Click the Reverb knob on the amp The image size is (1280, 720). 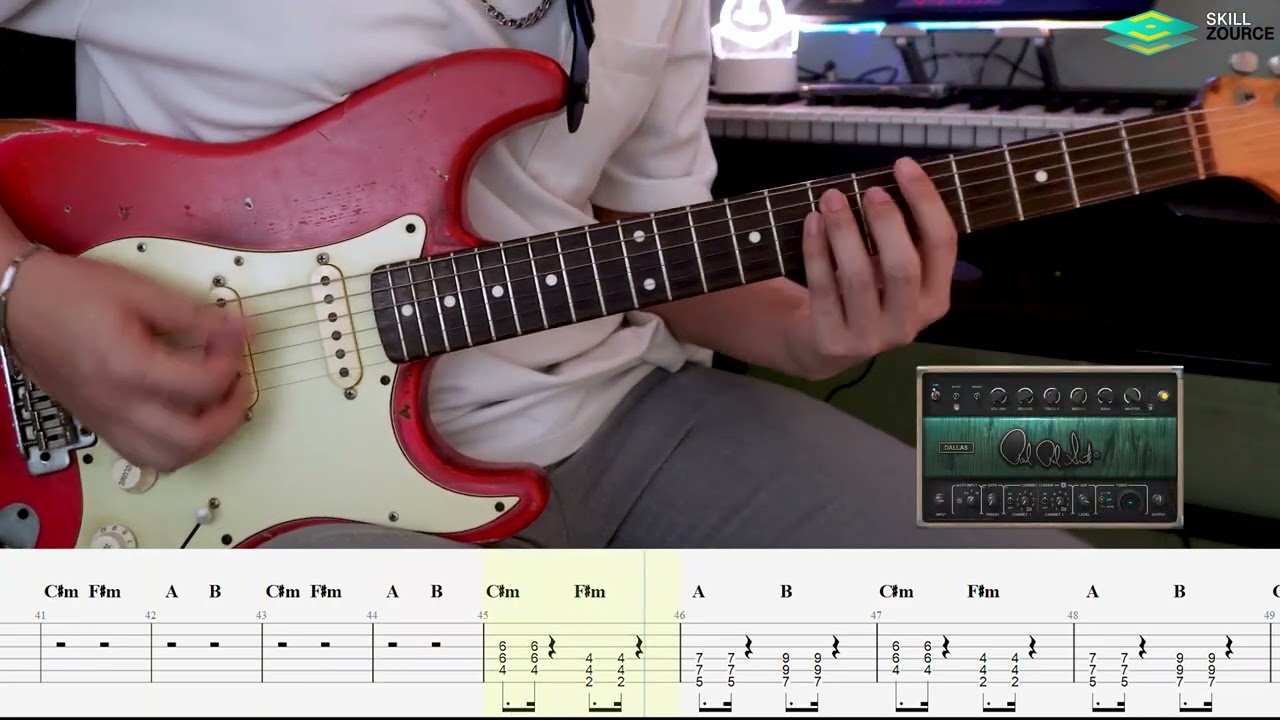(1025, 397)
